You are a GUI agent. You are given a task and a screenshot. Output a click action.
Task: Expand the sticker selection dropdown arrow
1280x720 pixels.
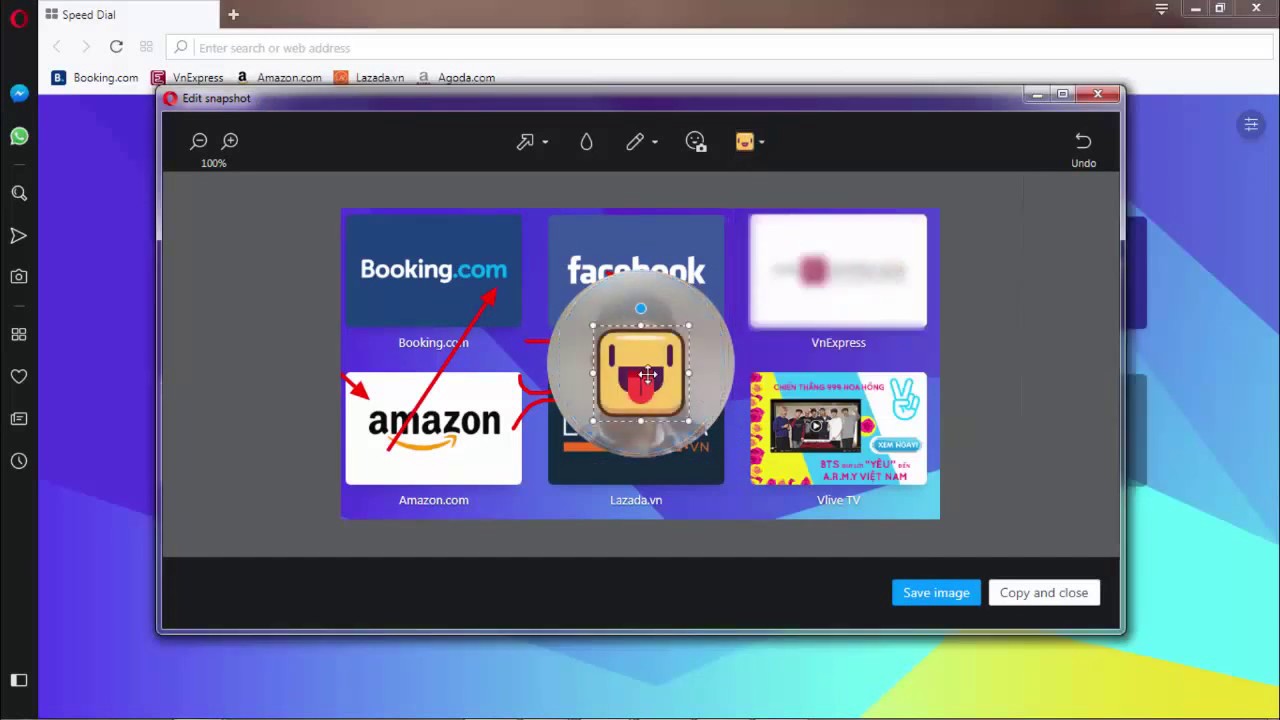(762, 142)
